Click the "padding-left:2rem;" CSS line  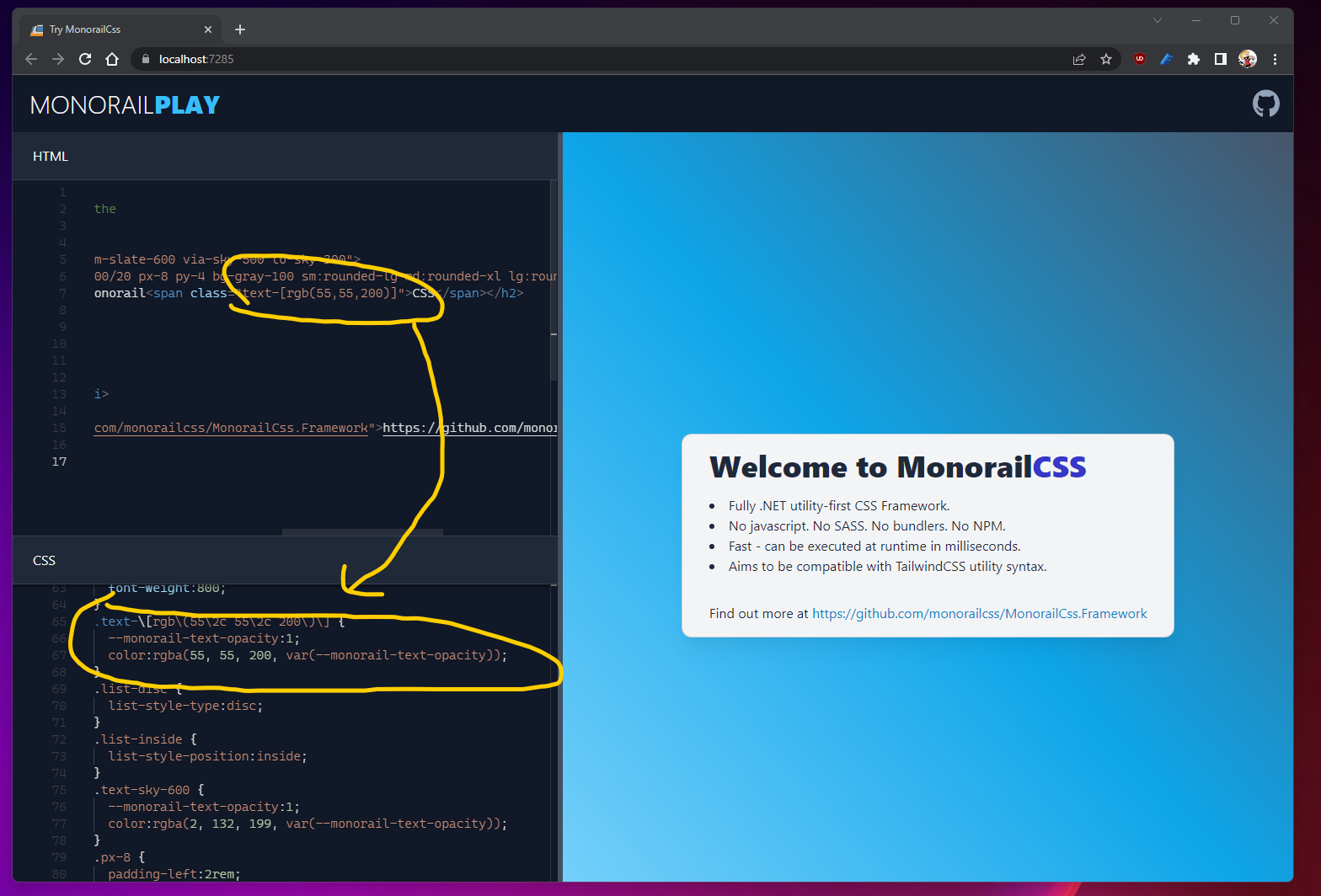(x=174, y=874)
